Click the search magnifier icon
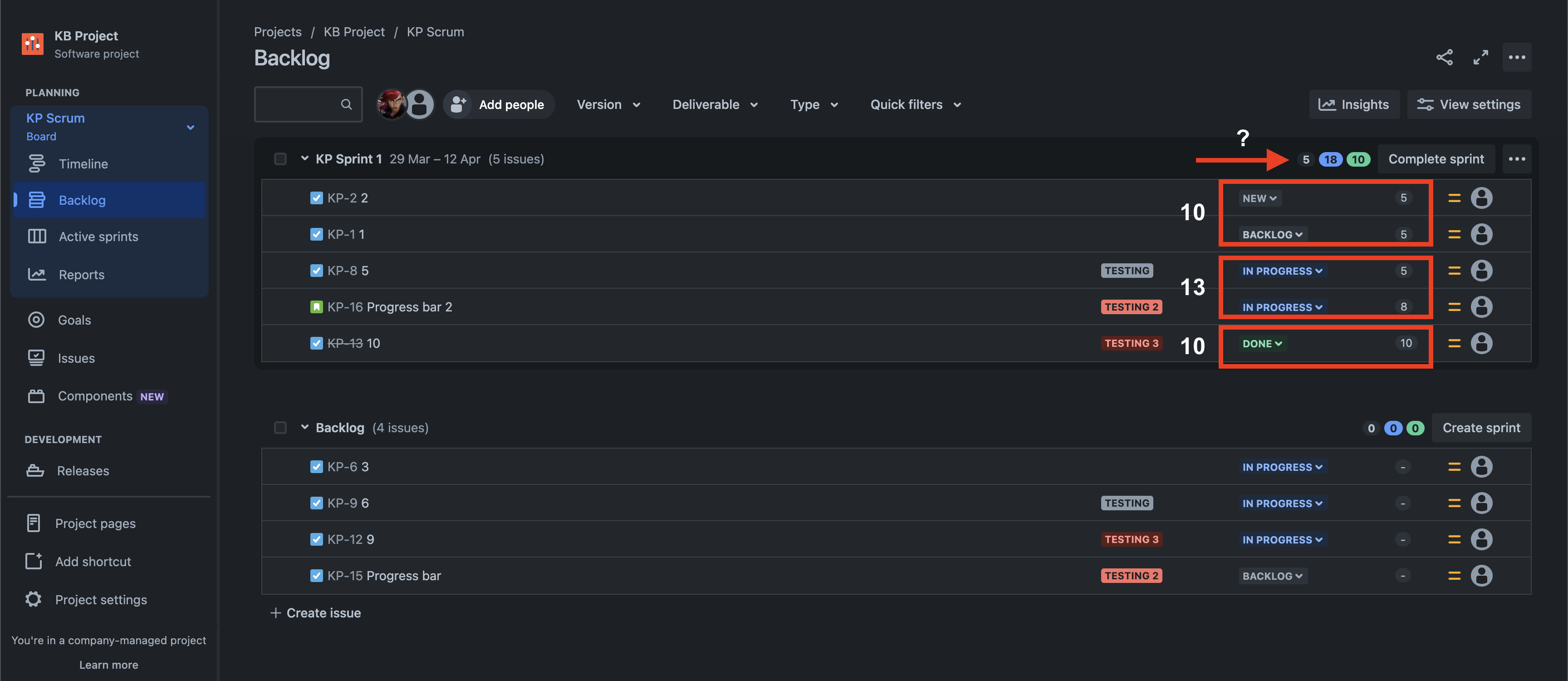The image size is (1568, 681). click(346, 104)
